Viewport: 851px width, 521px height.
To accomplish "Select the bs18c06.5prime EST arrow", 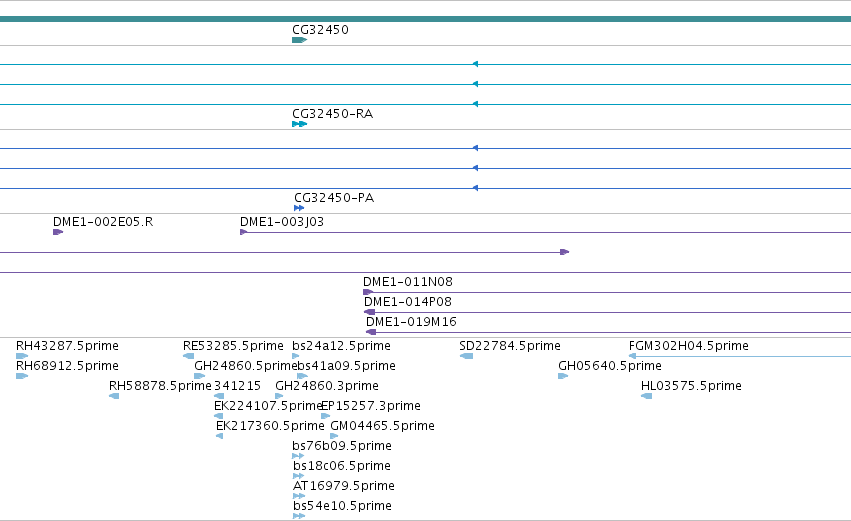I will click(299, 477).
